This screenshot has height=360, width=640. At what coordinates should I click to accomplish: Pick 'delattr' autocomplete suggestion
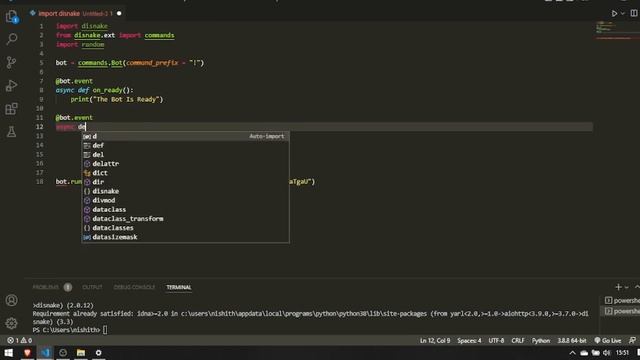click(x=185, y=164)
